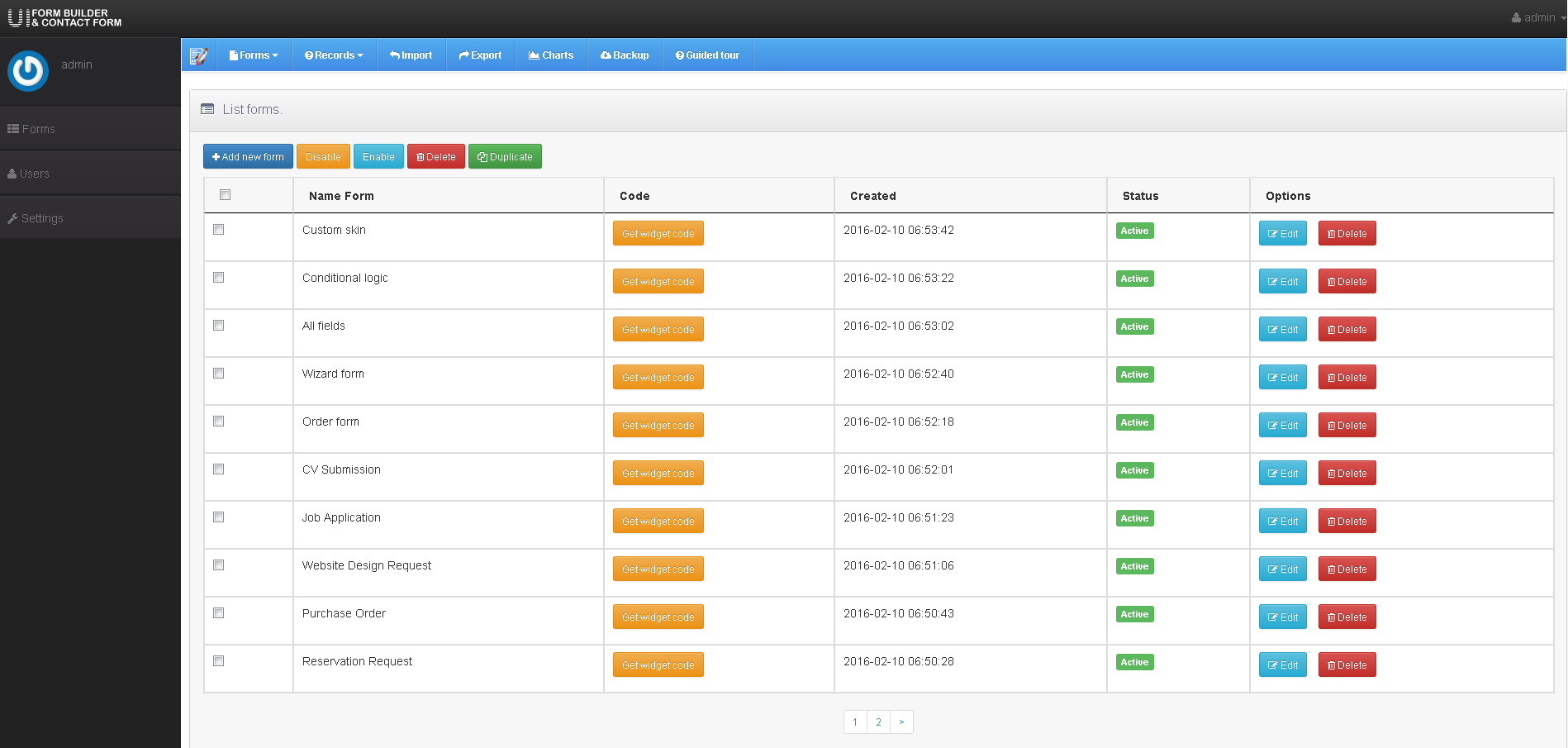Edit the CV Submission form
This screenshot has width=1568, height=748.
[x=1283, y=474]
